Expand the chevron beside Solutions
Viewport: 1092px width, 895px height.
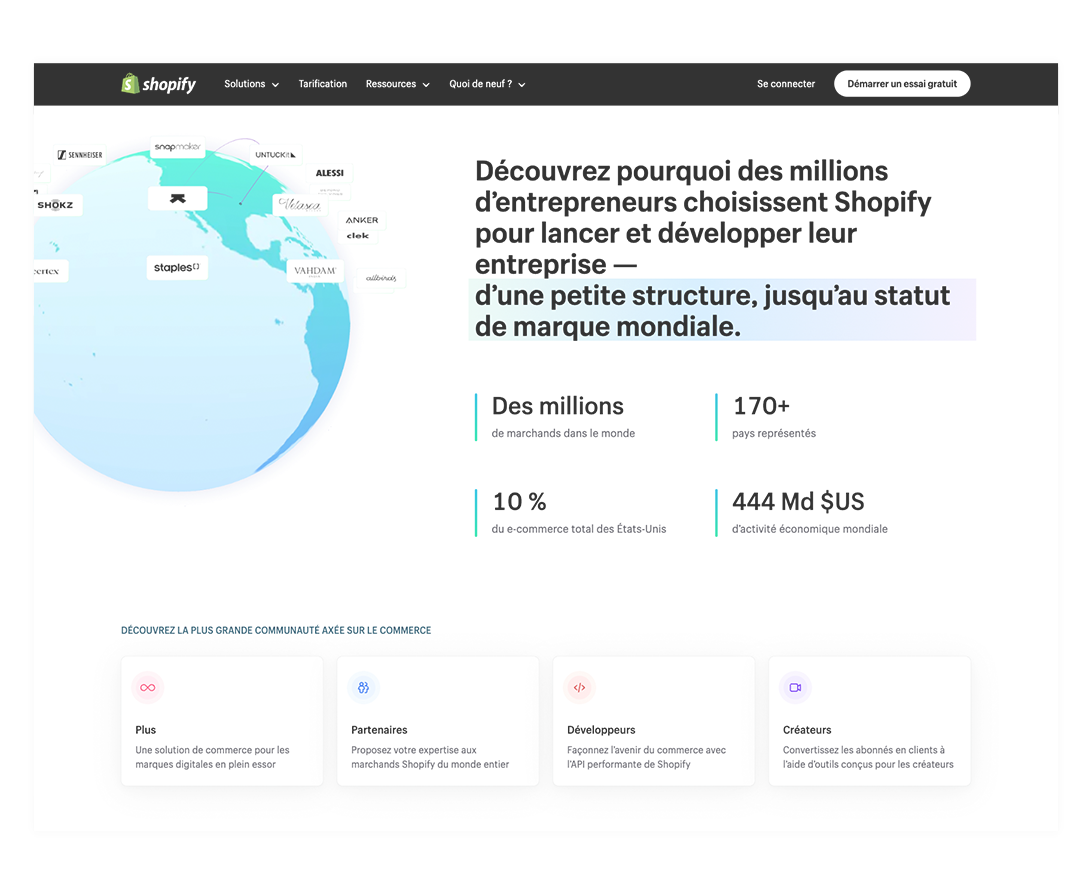click(275, 84)
